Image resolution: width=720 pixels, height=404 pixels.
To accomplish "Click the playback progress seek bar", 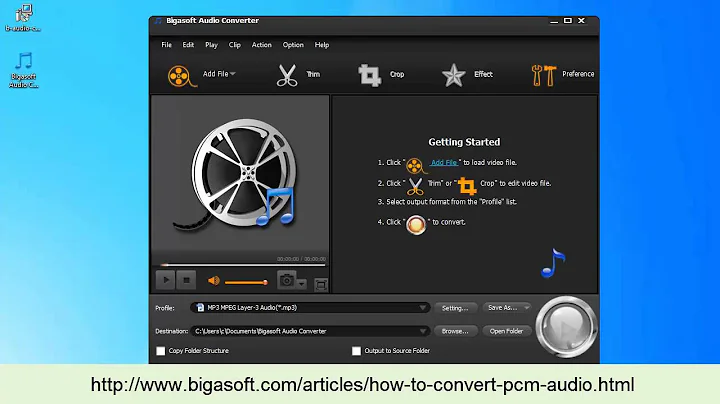I will tap(243, 265).
